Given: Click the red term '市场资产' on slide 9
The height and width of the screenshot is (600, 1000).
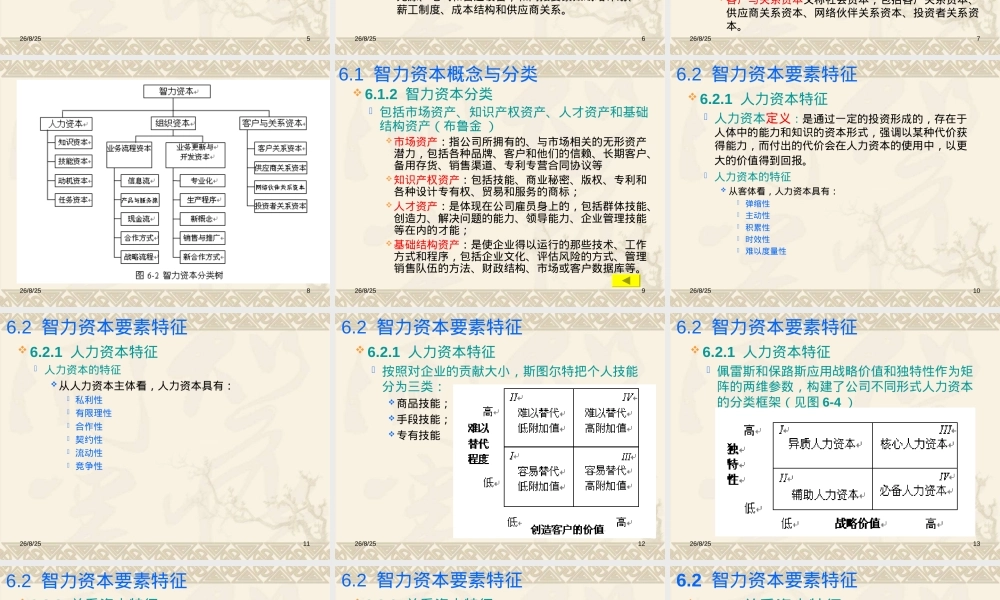Looking at the screenshot, I should pos(415,142).
